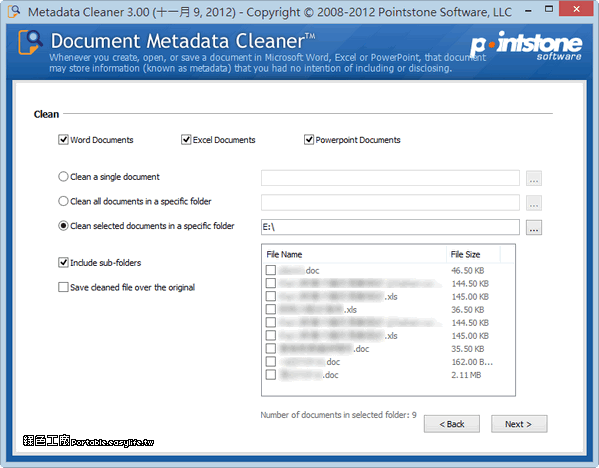Sort list by File Size column
The image size is (599, 468).
click(473, 254)
